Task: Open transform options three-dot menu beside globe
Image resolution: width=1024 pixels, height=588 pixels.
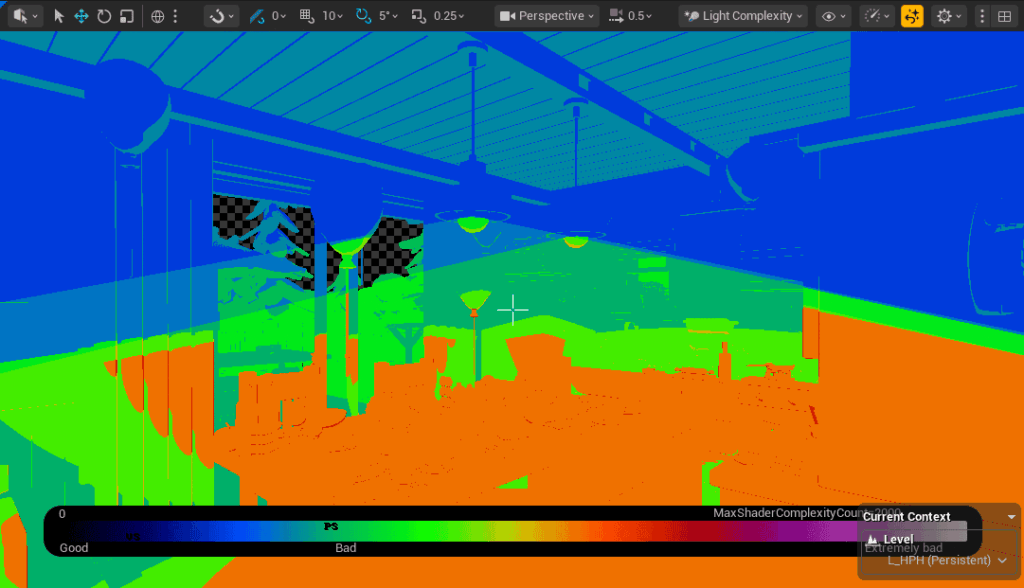Action: (177, 16)
